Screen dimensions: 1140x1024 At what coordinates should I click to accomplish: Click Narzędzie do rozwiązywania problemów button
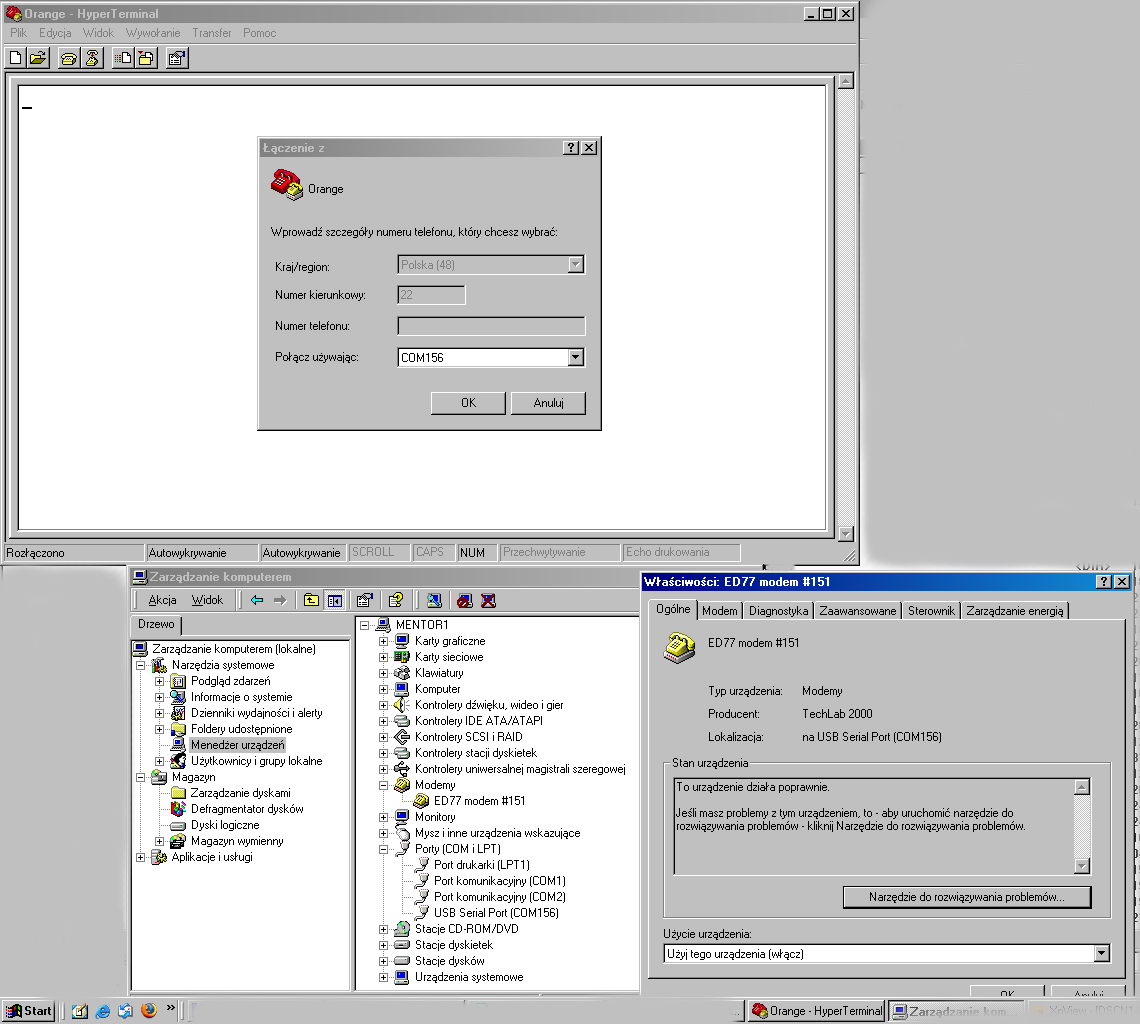click(x=967, y=897)
